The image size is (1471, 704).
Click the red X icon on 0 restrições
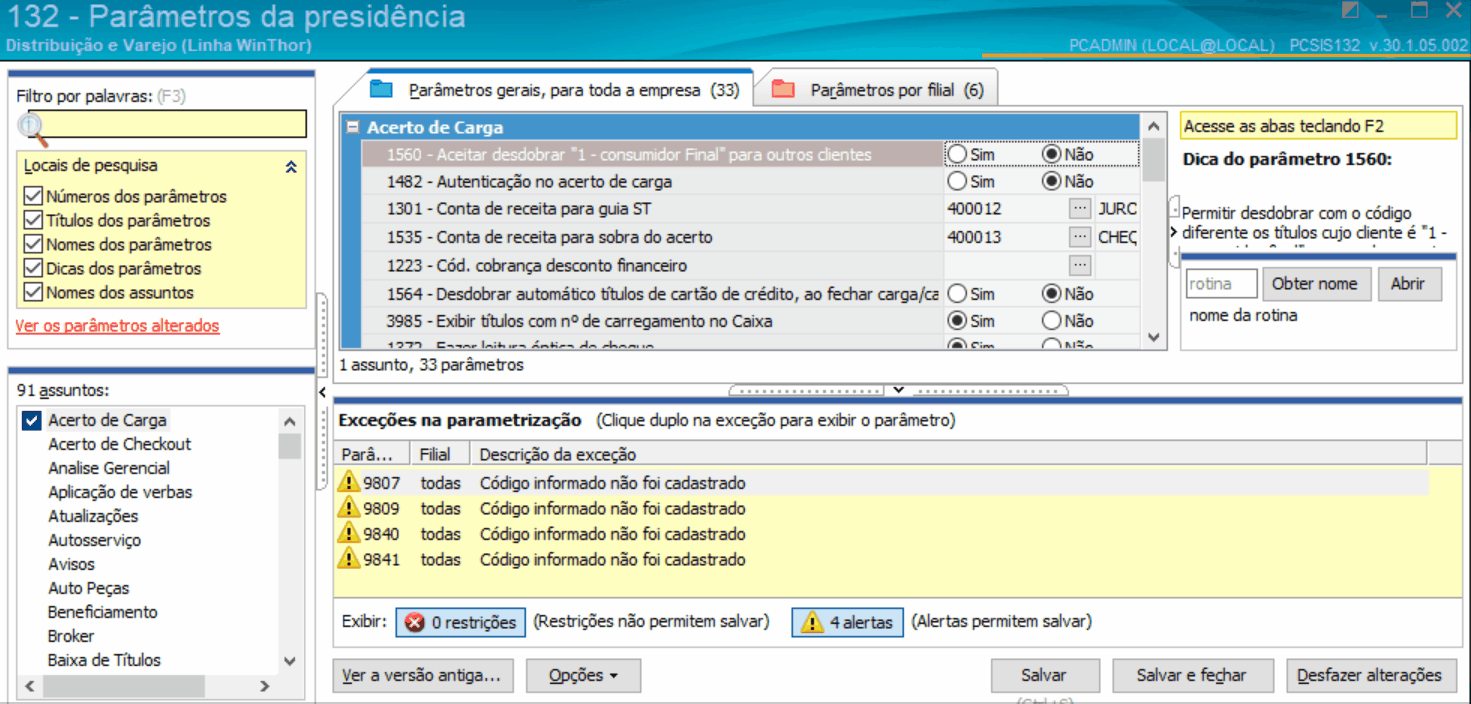click(x=414, y=622)
